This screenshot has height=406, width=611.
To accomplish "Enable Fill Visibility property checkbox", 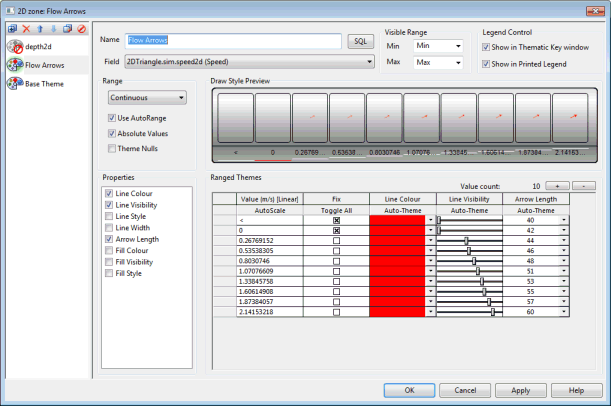I will click(109, 262).
